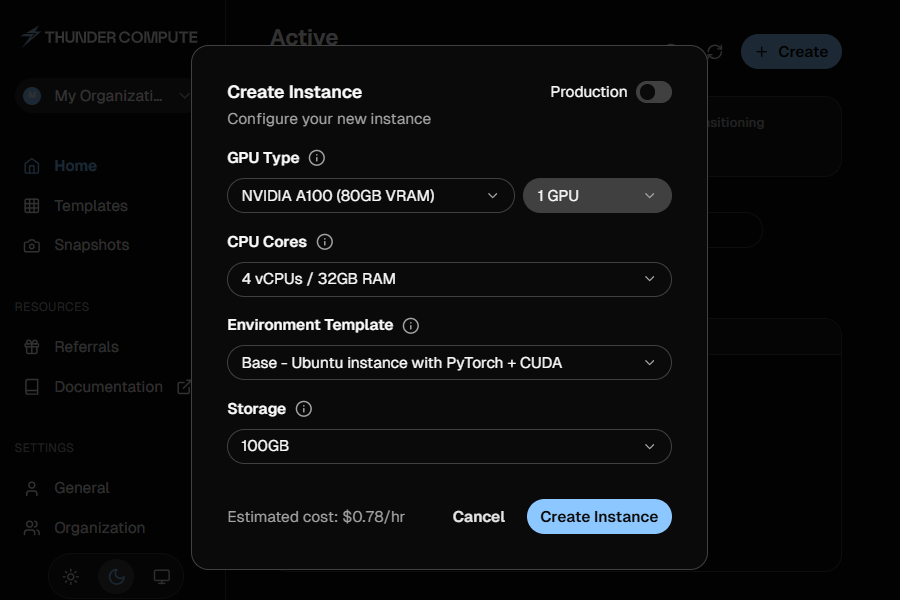
Task: Click the Environment Template info icon
Action: coord(410,325)
